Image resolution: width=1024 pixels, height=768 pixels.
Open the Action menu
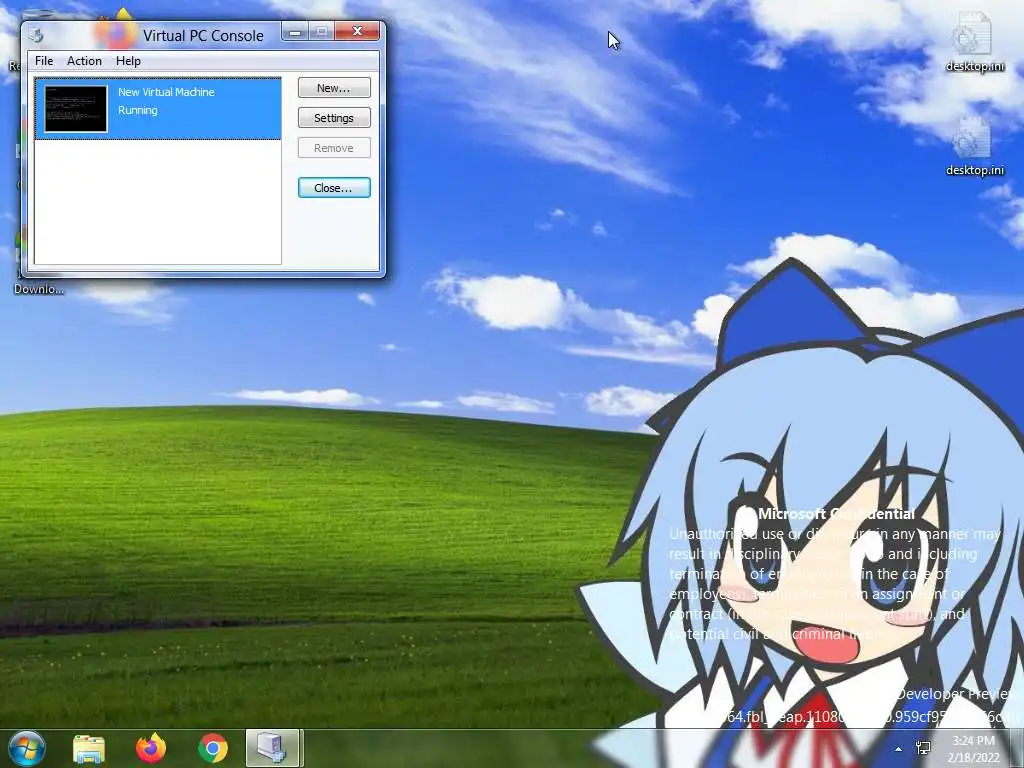click(84, 61)
